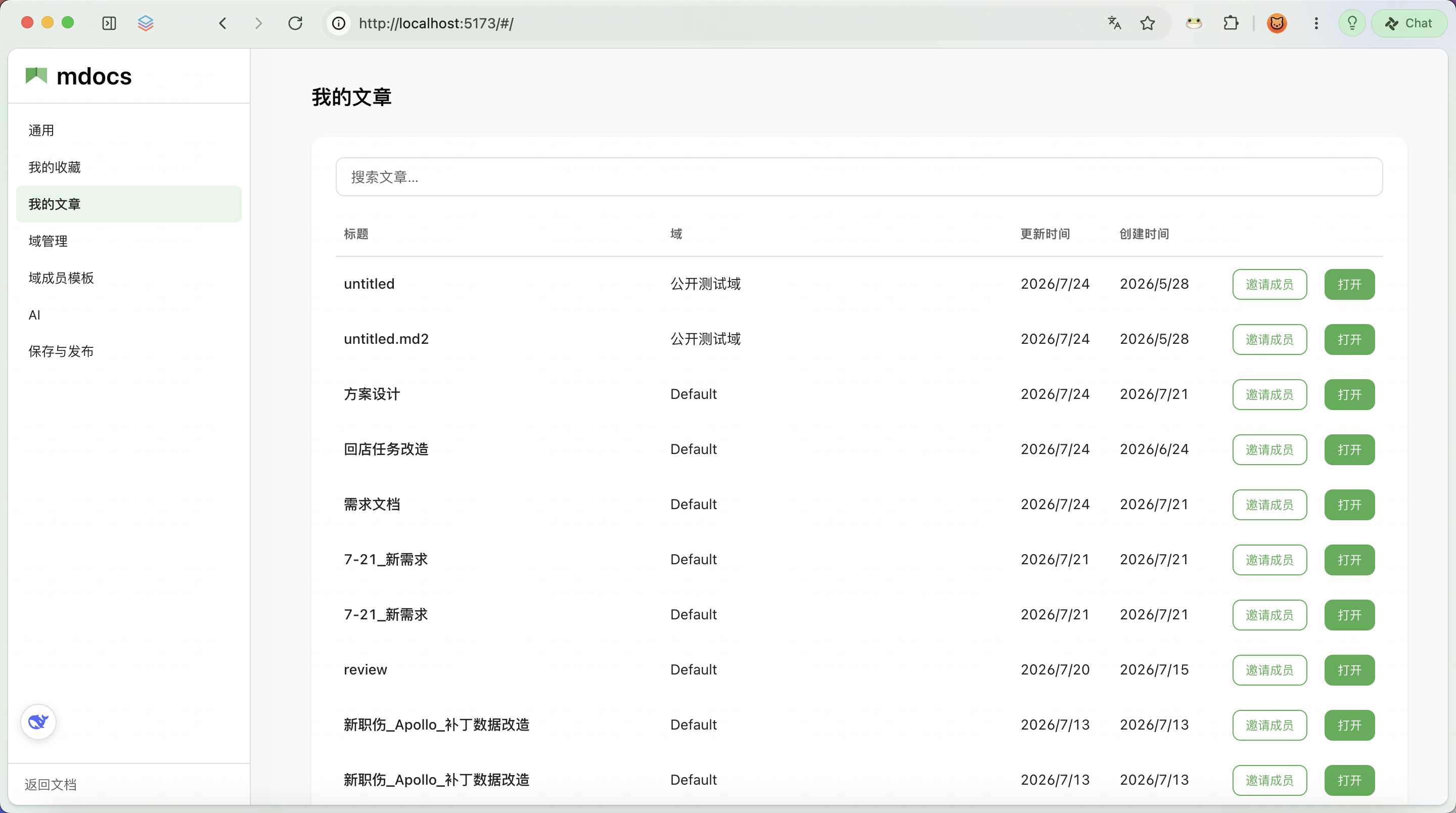The width and height of the screenshot is (1456, 813).
Task: Open AI settings in the sidebar
Action: pyautogui.click(x=129, y=315)
